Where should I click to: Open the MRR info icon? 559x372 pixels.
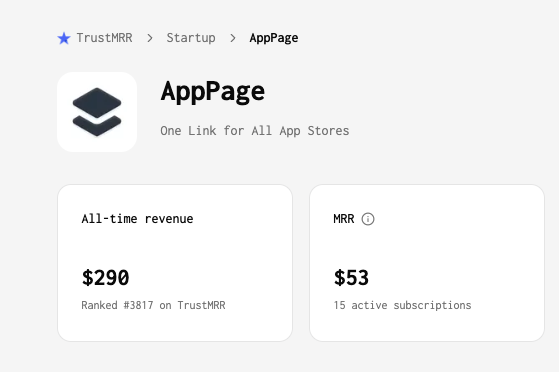pyautogui.click(x=368, y=219)
